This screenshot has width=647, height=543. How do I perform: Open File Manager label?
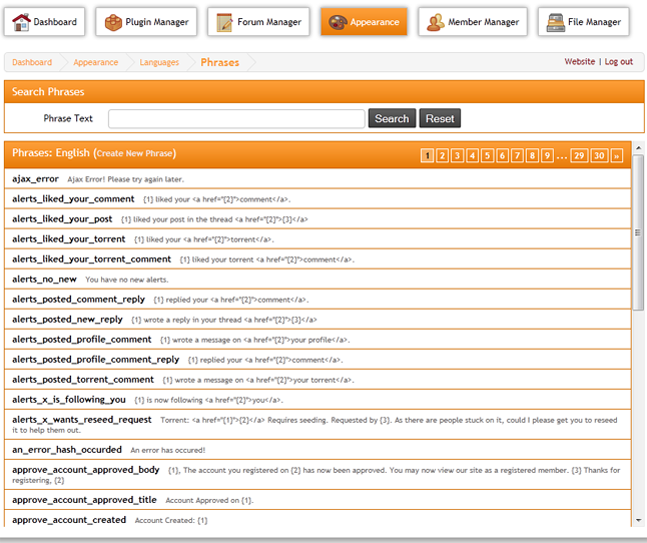pos(594,22)
